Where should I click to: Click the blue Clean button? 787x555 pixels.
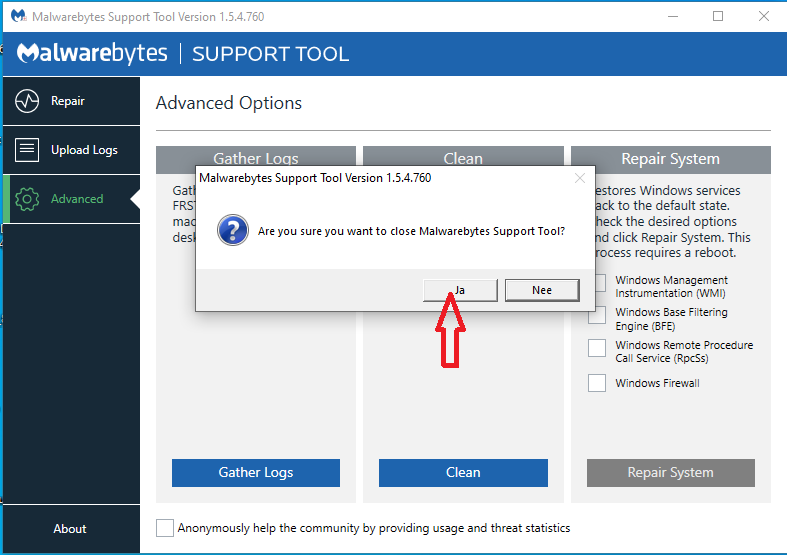pos(463,472)
